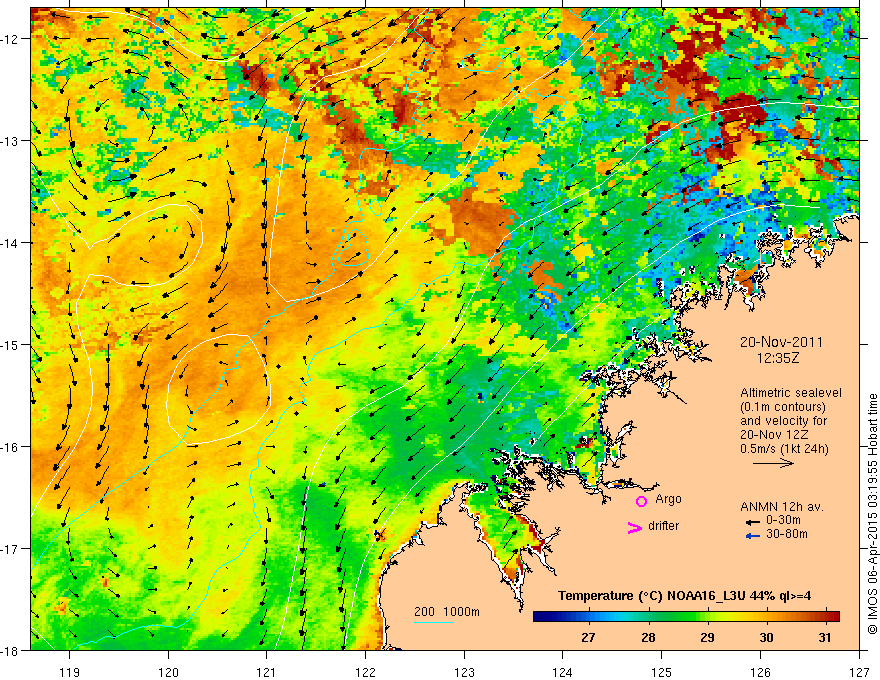Click the date text 20-Nov-2011
Viewport: 880px width, 680px height.
tap(781, 342)
